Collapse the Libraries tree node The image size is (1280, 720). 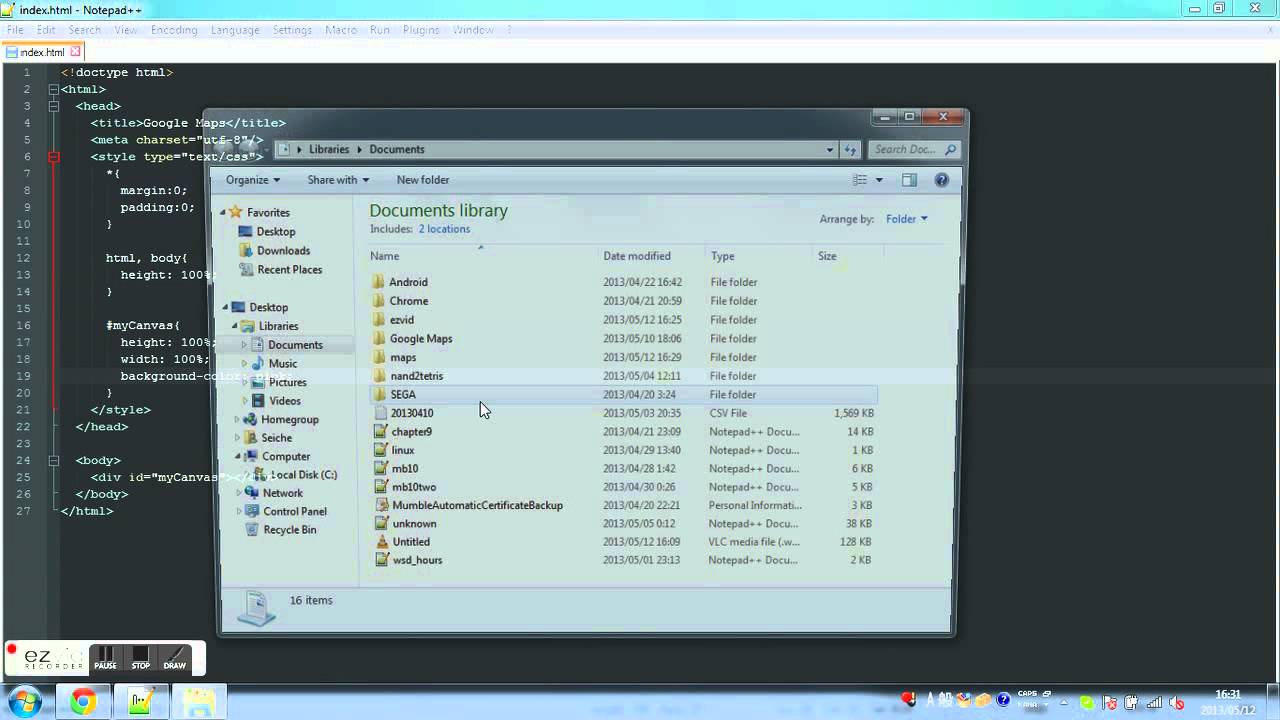tap(235, 326)
